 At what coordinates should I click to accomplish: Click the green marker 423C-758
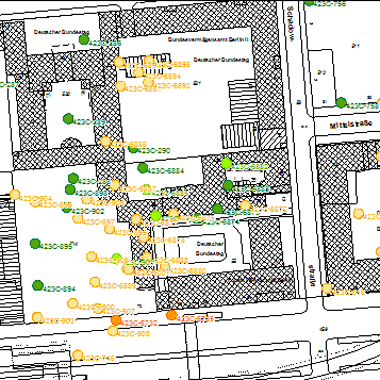pyautogui.click(x=341, y=102)
